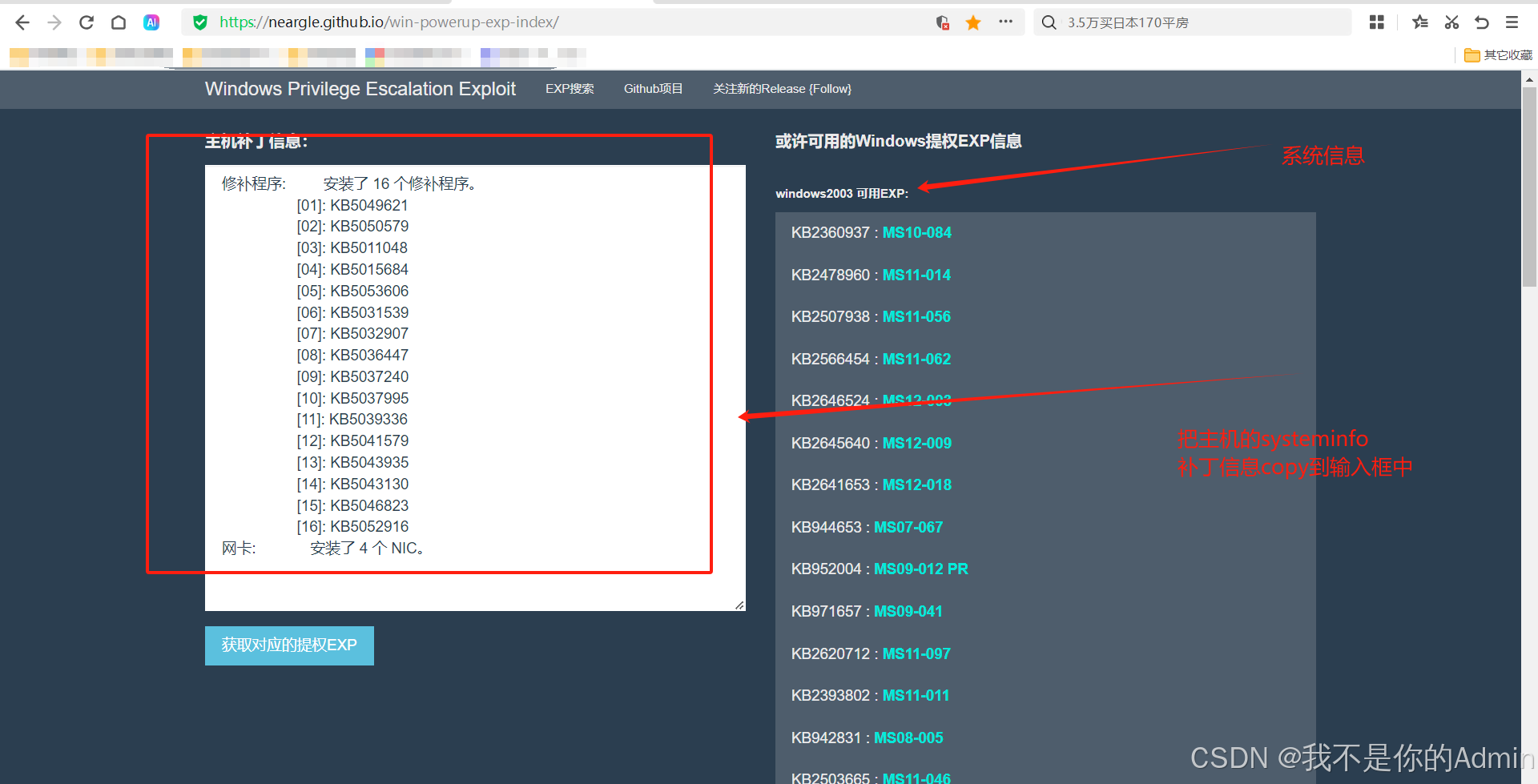
Task: Click the back navigation arrow
Action: pos(22,22)
